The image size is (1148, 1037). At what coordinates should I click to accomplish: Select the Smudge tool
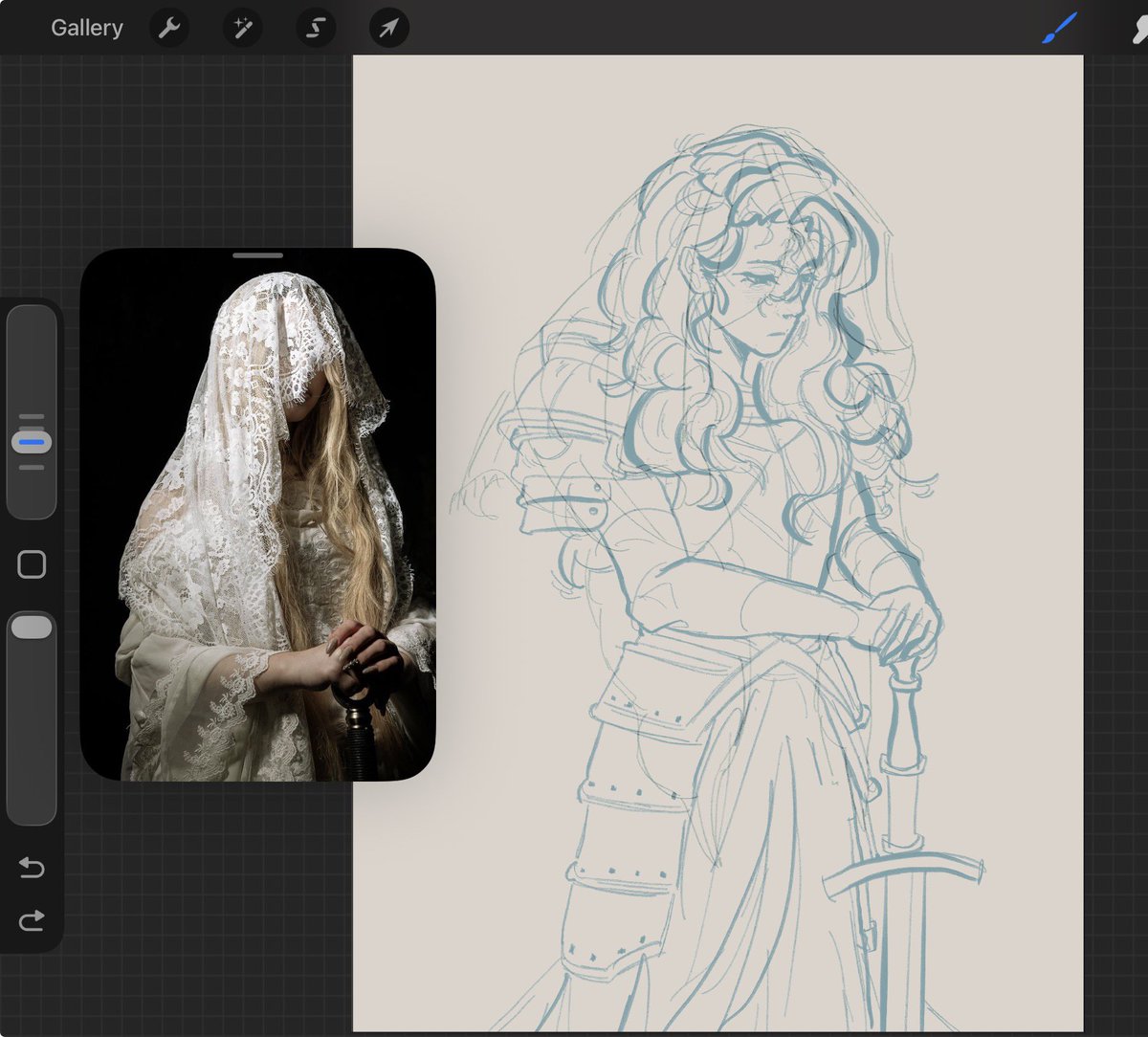coord(1138,29)
